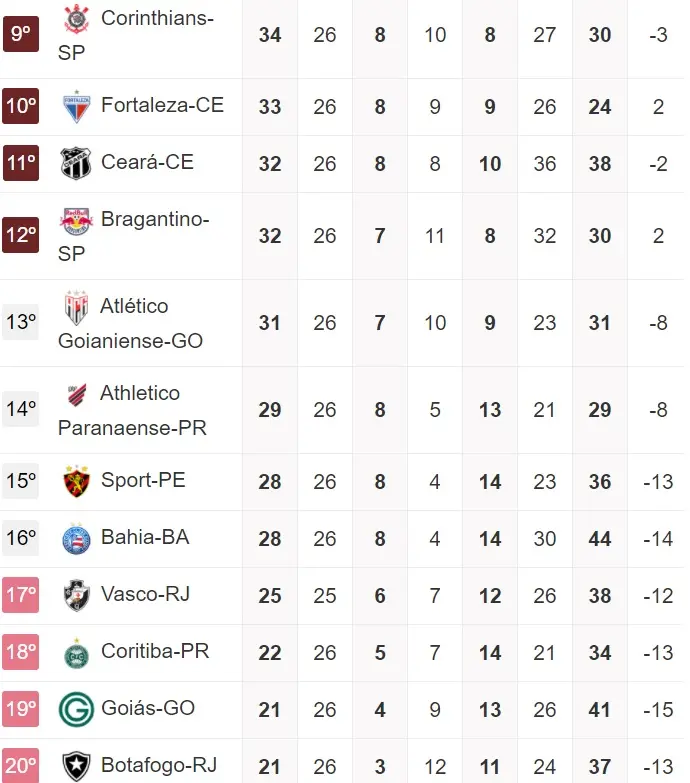Click the Athletico Paranaense-PR logo
The height and width of the screenshot is (783, 690).
click(76, 394)
